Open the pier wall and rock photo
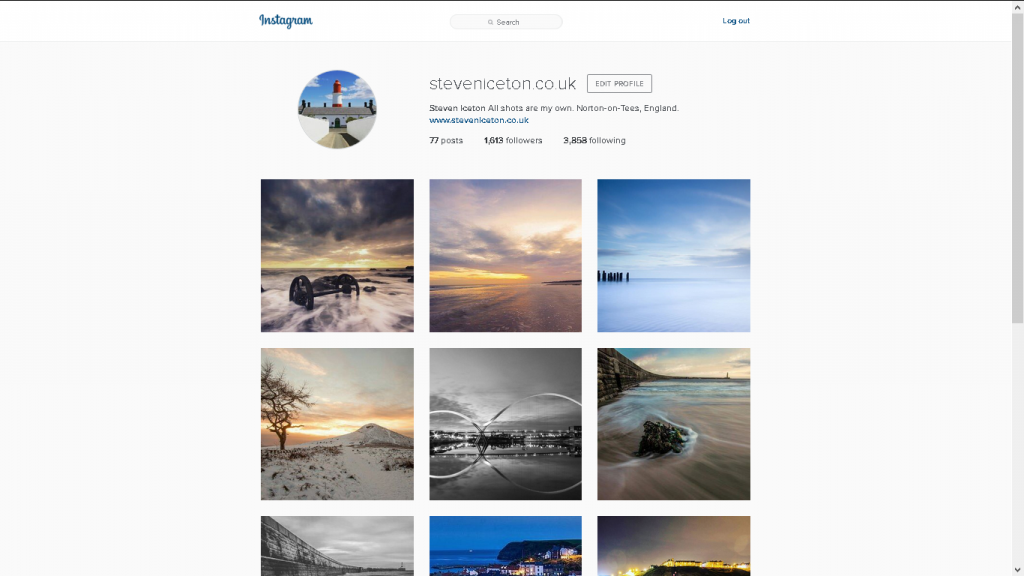The height and width of the screenshot is (576, 1024). (x=673, y=424)
